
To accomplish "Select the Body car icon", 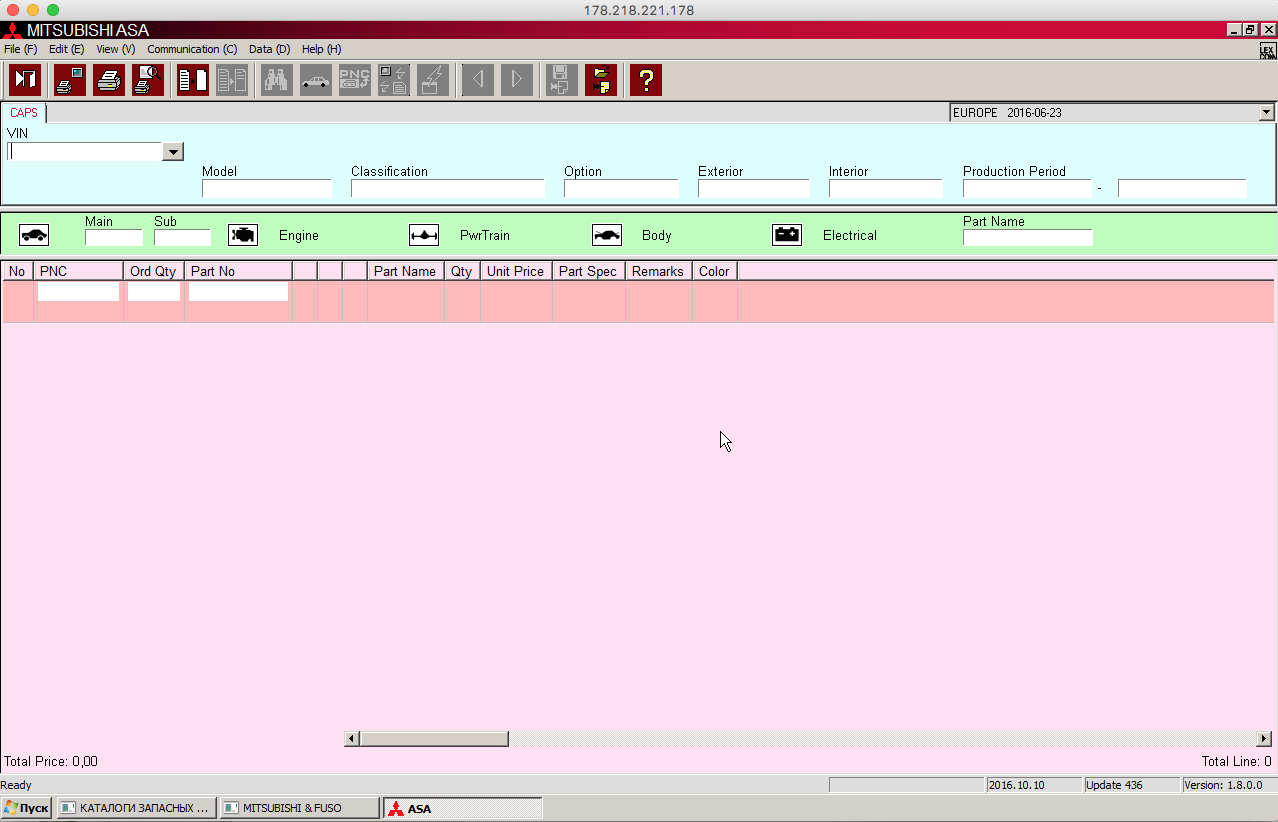I will click(x=607, y=235).
